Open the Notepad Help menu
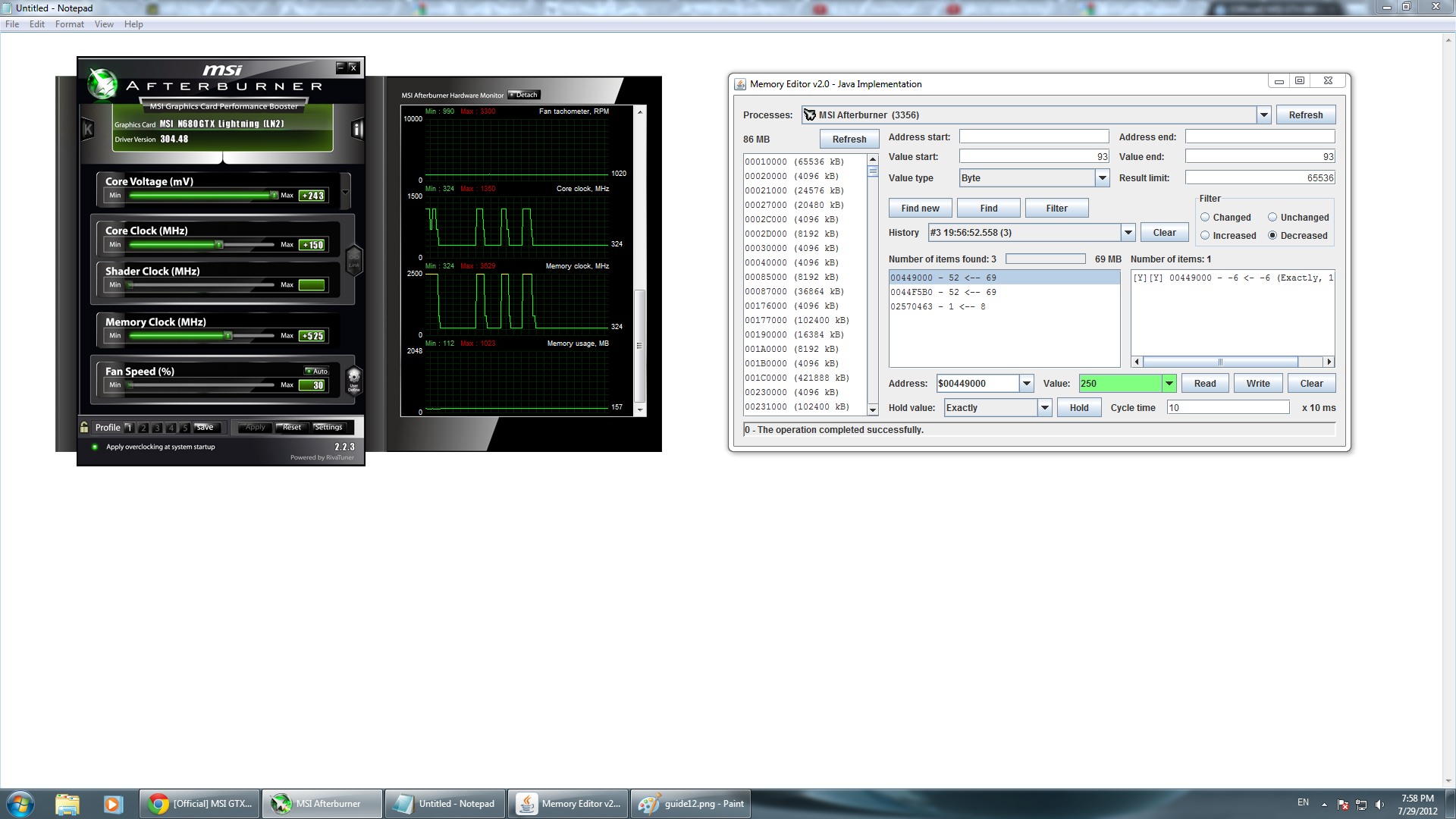This screenshot has height=819, width=1456. point(133,24)
